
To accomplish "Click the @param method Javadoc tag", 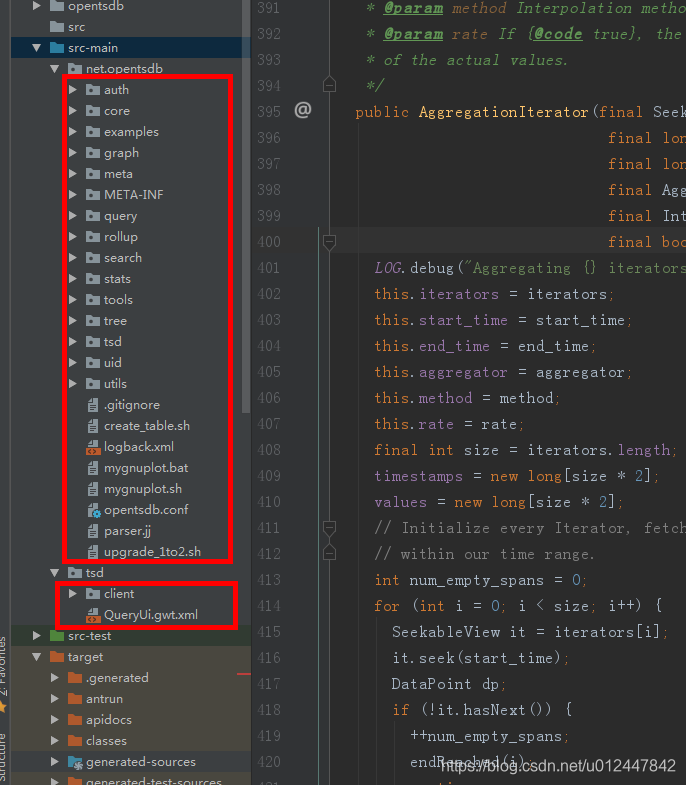I will click(413, 8).
